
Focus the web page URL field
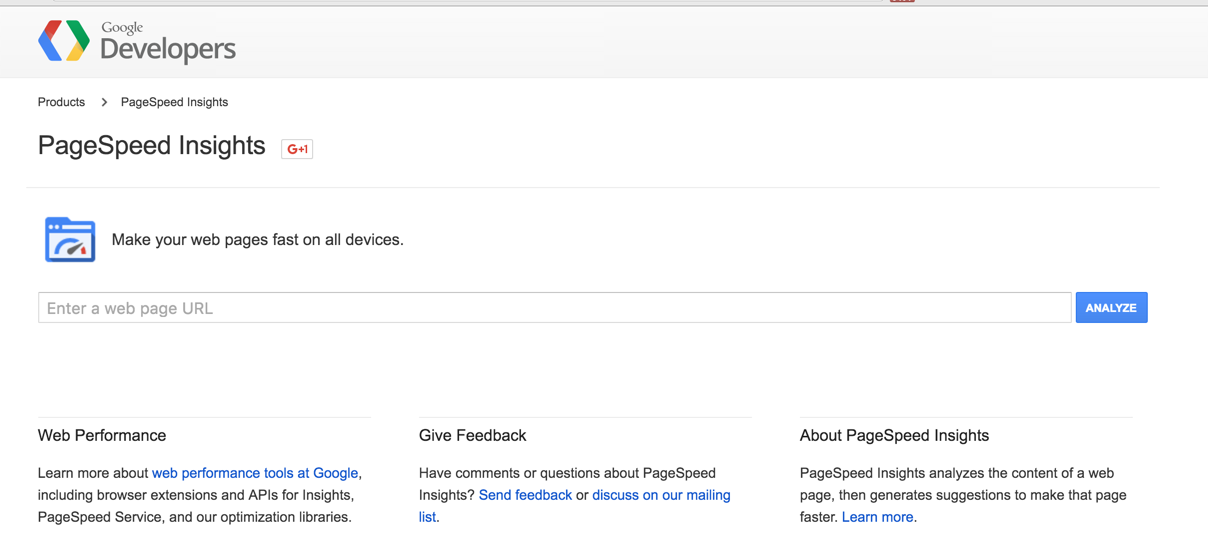554,308
